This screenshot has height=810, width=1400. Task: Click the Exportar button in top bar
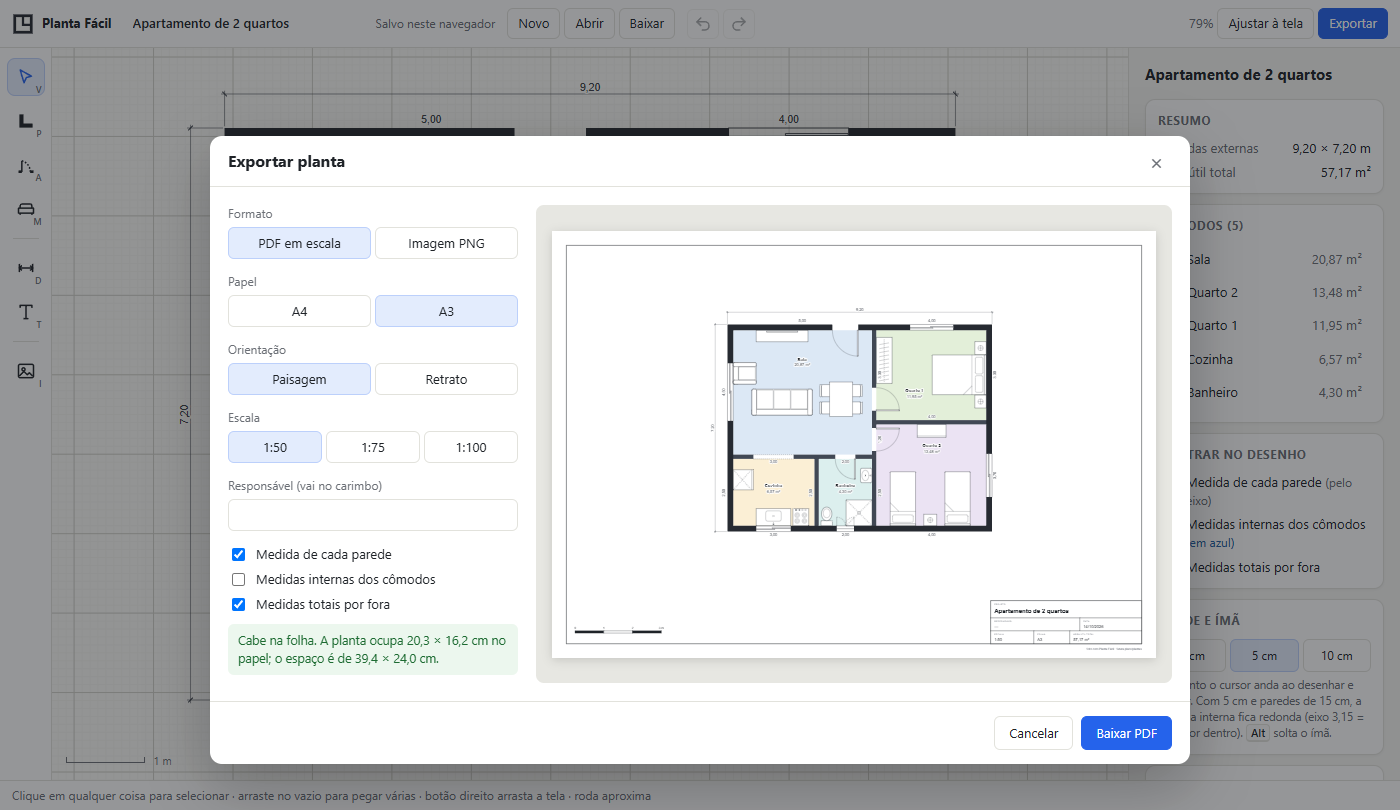click(x=1353, y=23)
